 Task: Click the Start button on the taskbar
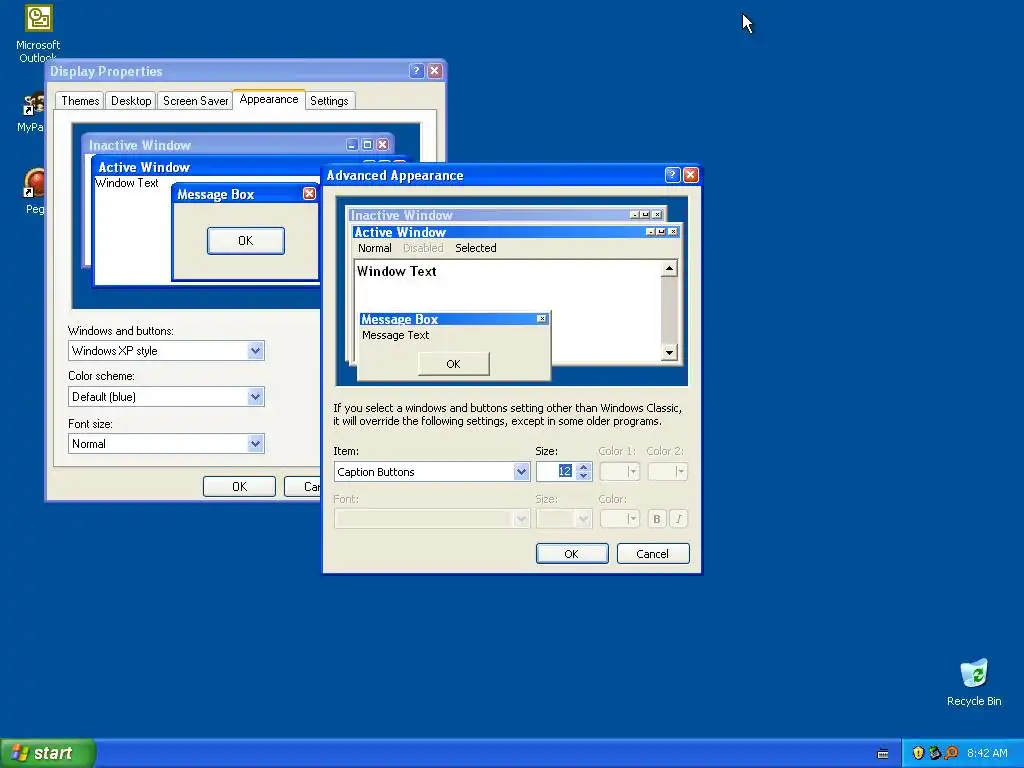(x=48, y=753)
